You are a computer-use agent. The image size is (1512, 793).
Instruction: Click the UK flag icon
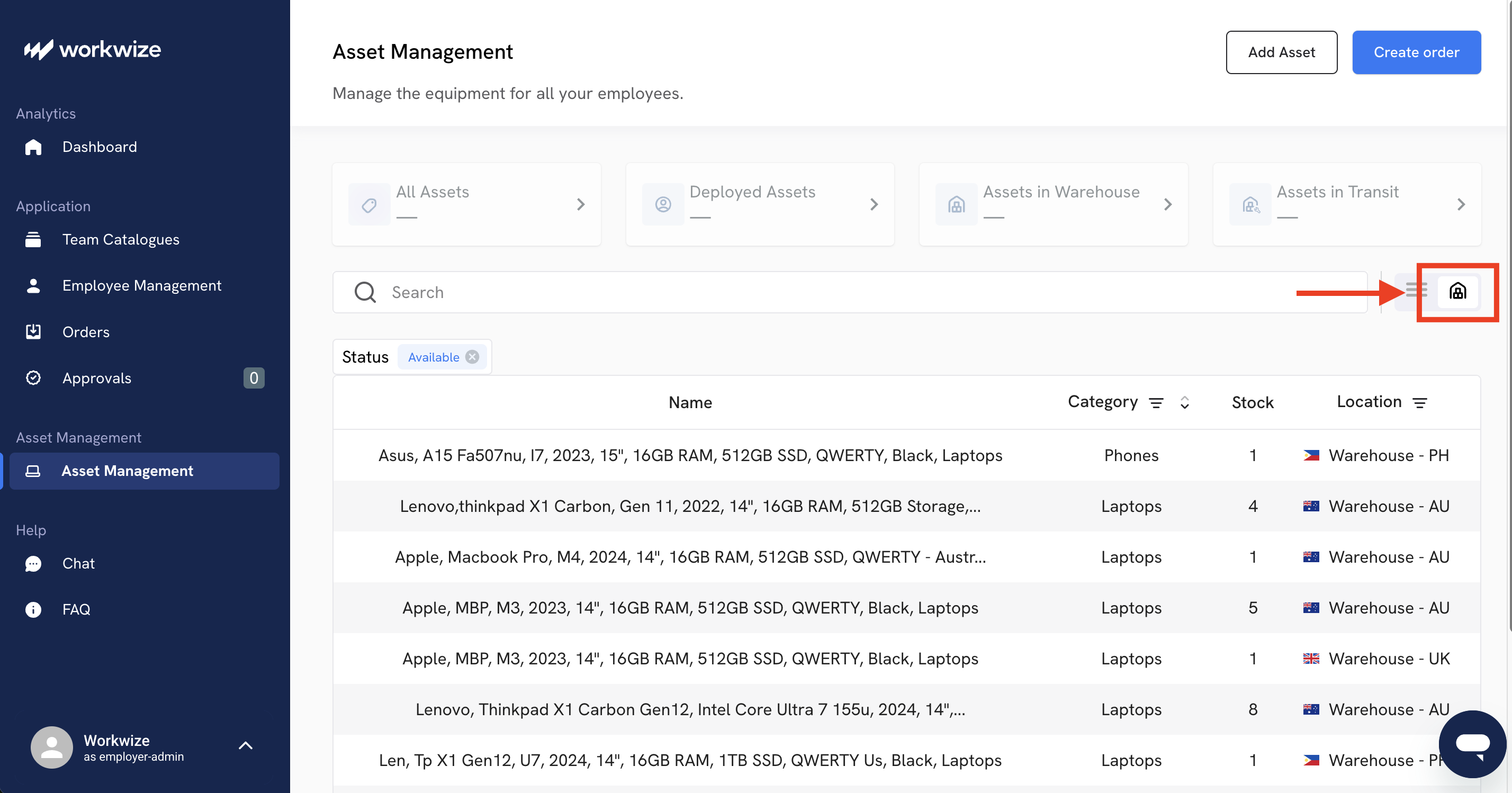tap(1311, 659)
